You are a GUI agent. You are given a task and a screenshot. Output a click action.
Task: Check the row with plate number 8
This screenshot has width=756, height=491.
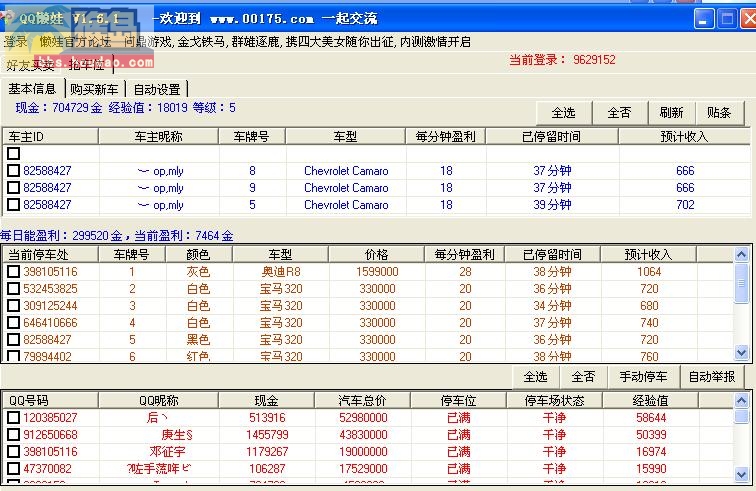point(14,170)
